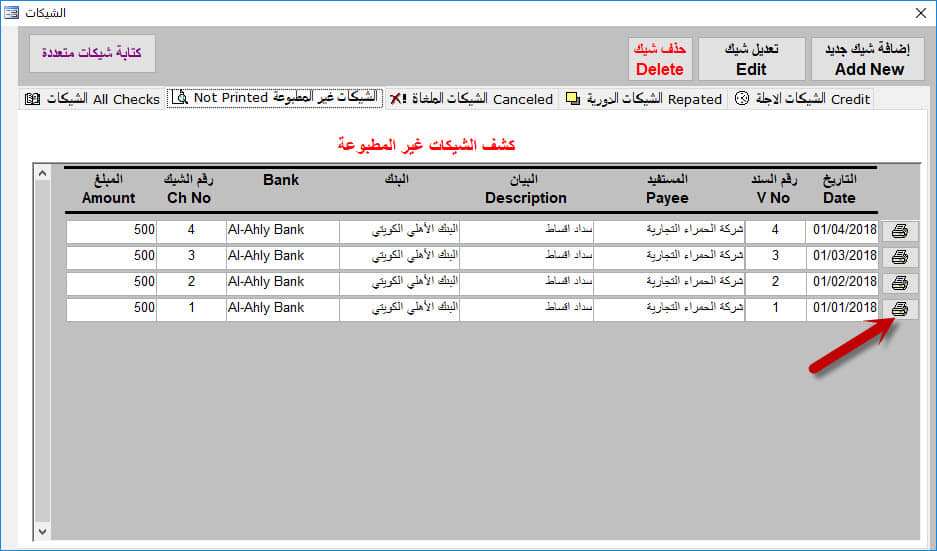This screenshot has width=937, height=551.
Task: Open the multiple checks writing button
Action: (x=92, y=53)
